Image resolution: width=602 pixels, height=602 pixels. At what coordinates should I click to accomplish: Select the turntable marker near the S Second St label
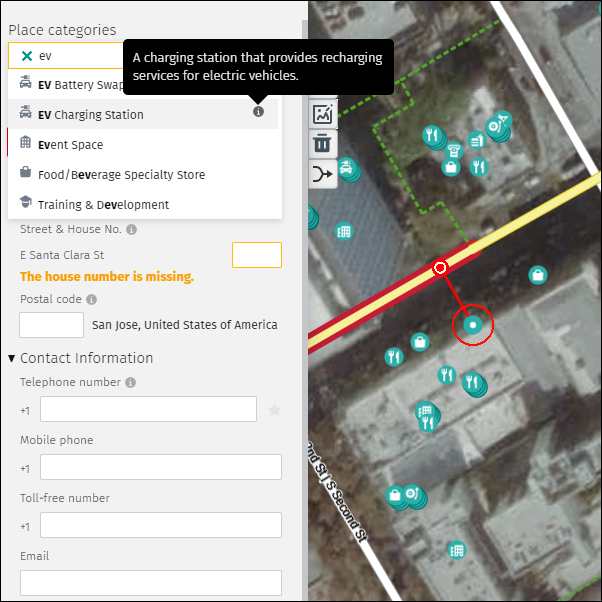pos(413,495)
